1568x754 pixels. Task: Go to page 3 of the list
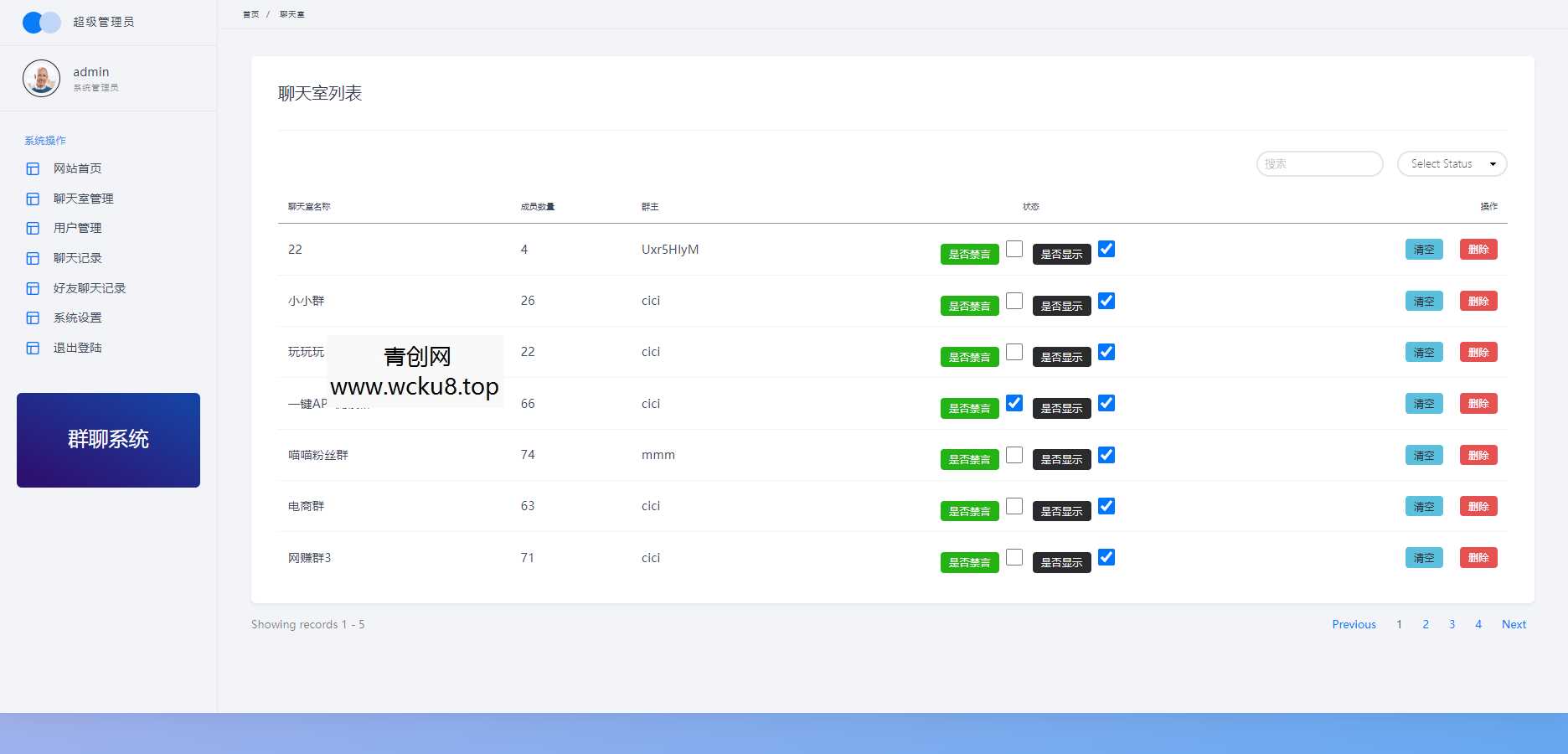coord(1452,624)
